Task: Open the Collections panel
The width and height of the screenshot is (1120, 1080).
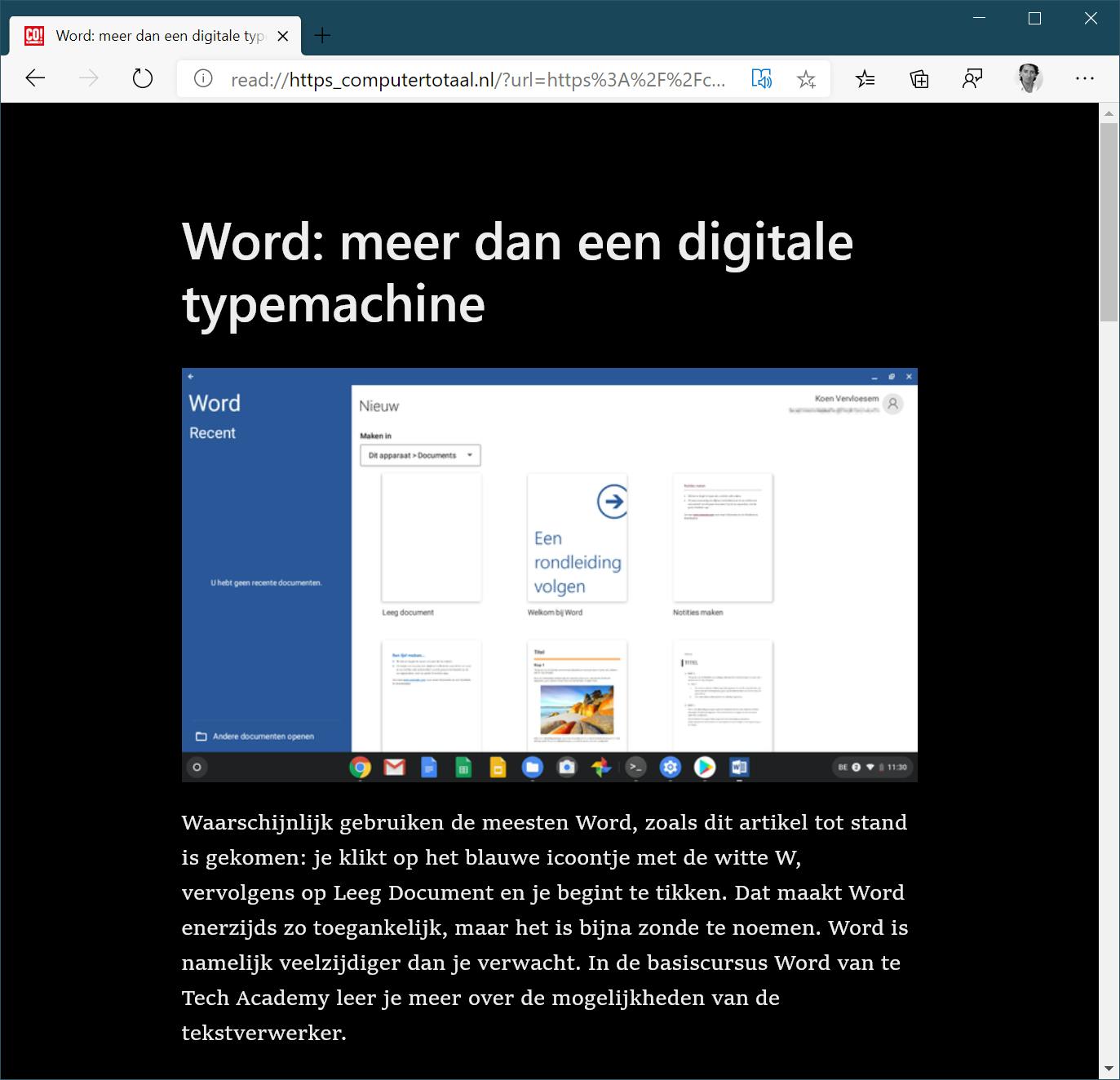Action: click(919, 78)
